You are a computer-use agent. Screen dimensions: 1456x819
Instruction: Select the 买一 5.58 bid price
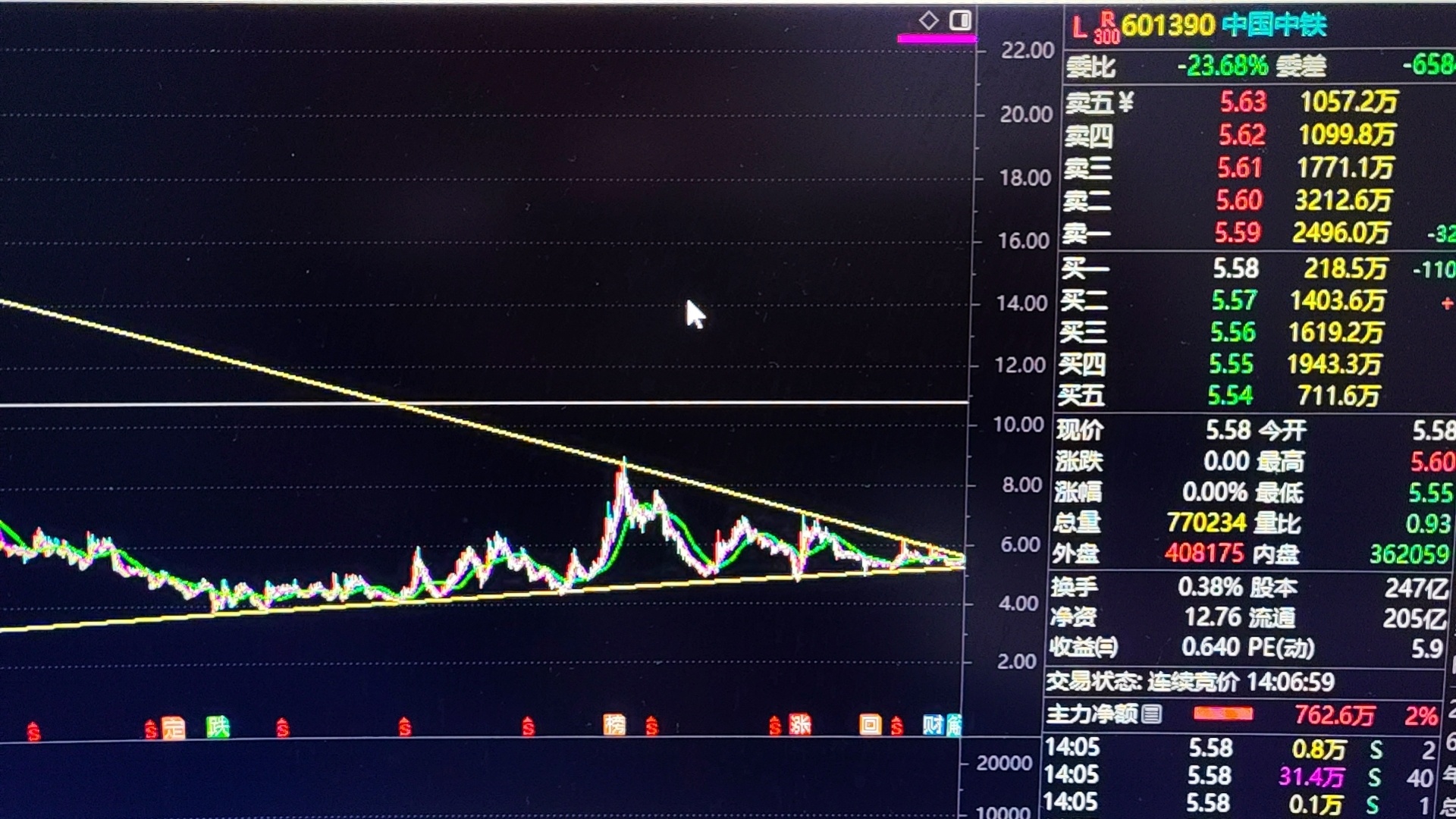[1235, 268]
